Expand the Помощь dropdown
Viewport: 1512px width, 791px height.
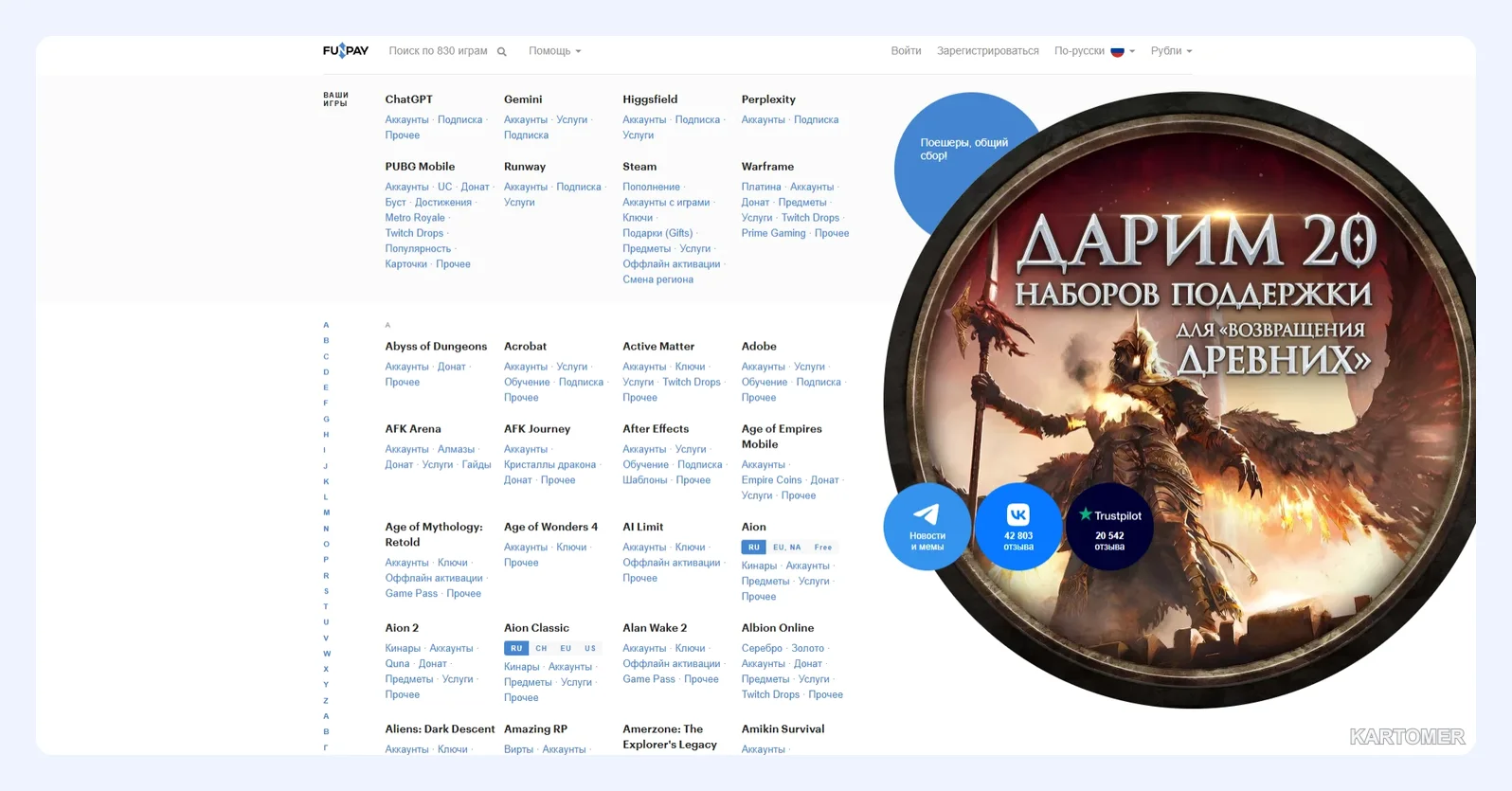(x=555, y=51)
